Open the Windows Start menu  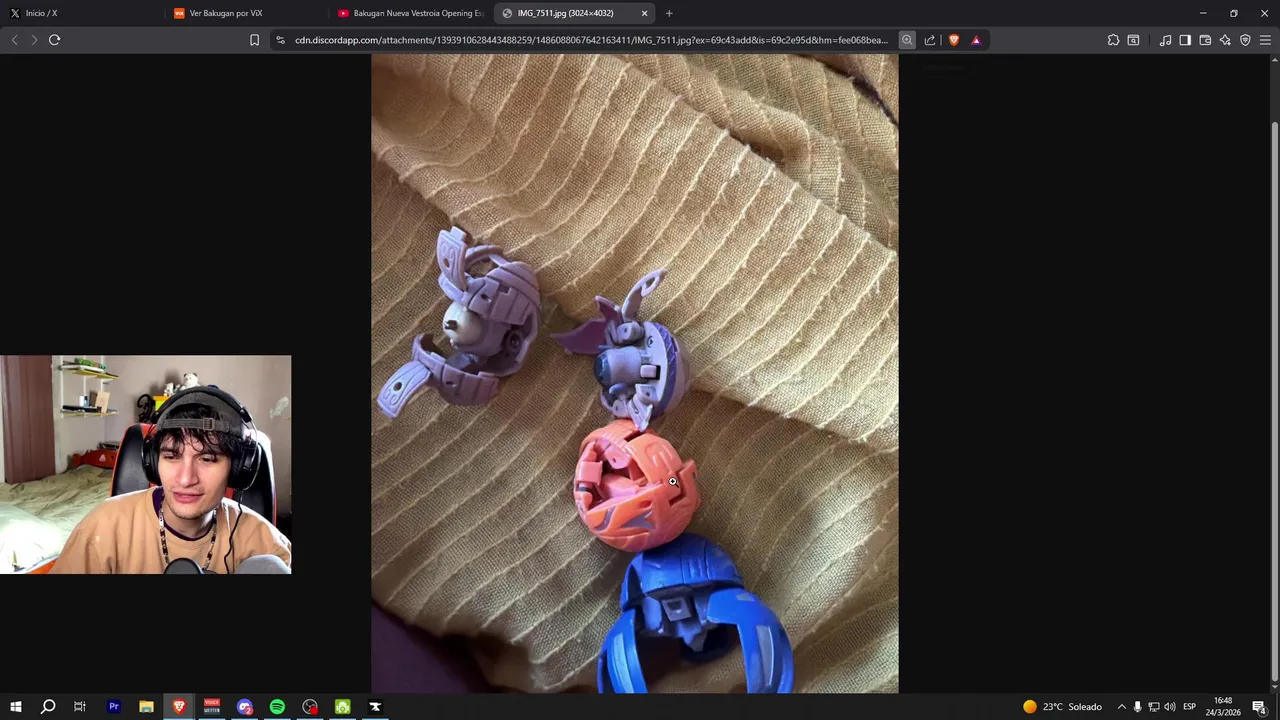16,706
